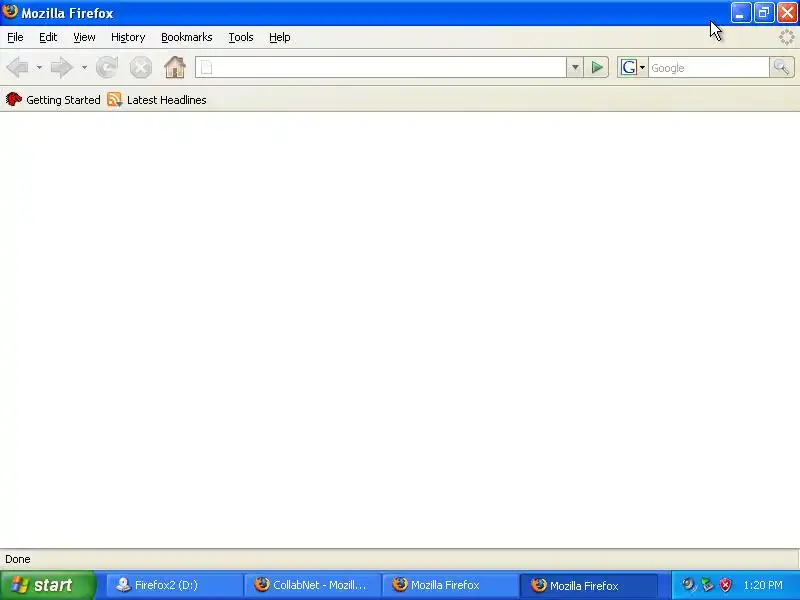Click the Done status bar text
The width and height of the screenshot is (800, 600).
click(18, 559)
